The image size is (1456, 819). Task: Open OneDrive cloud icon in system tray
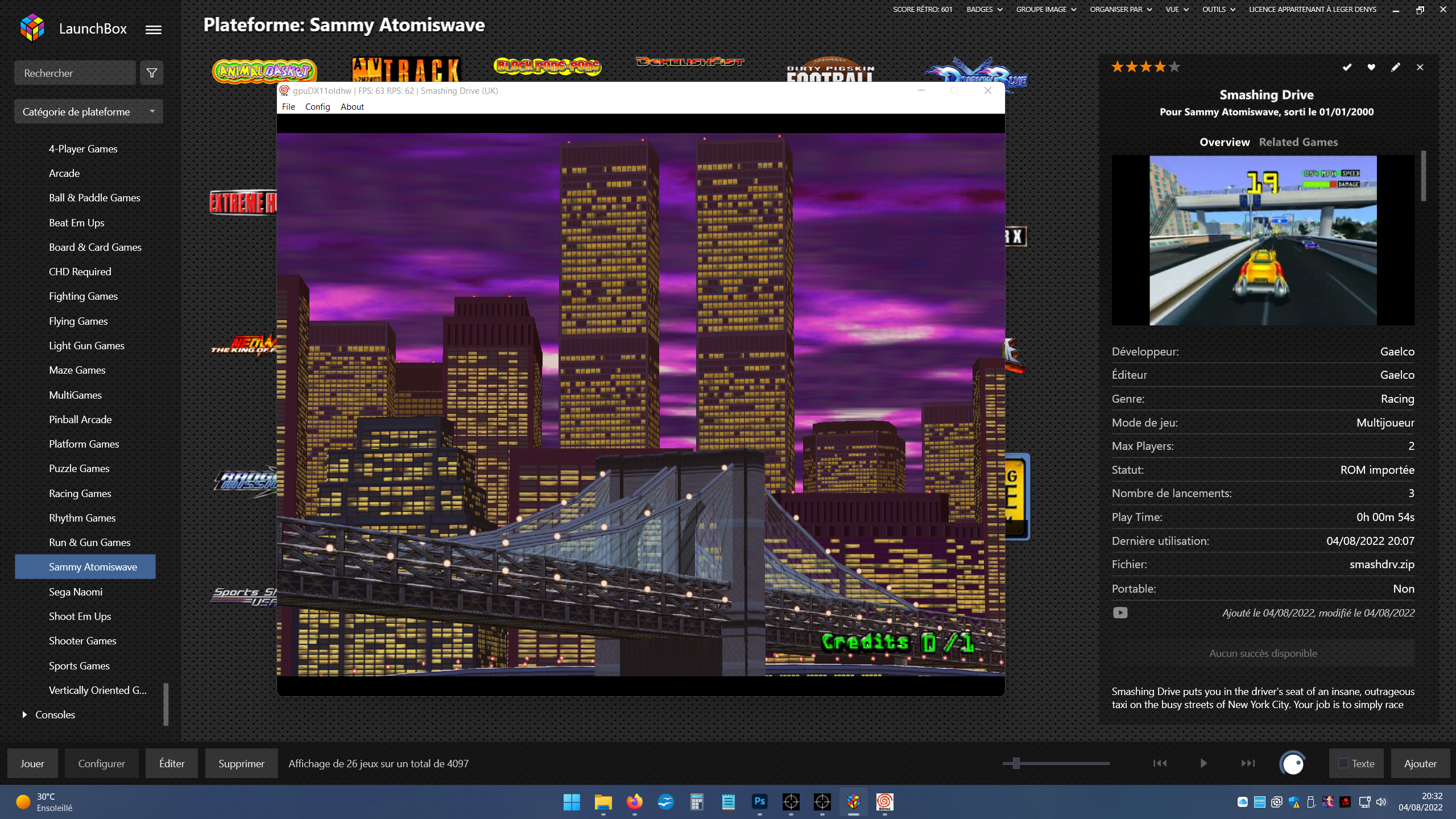(x=1242, y=802)
